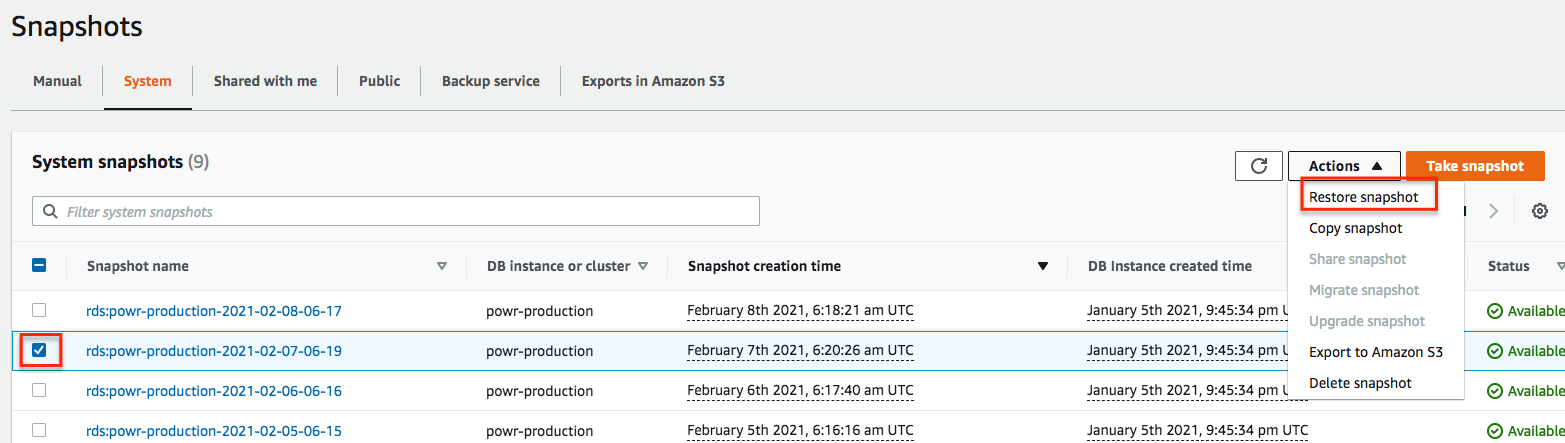This screenshot has width=1565, height=443.
Task: Click the Snapshot name filter triangle
Action: [442, 266]
